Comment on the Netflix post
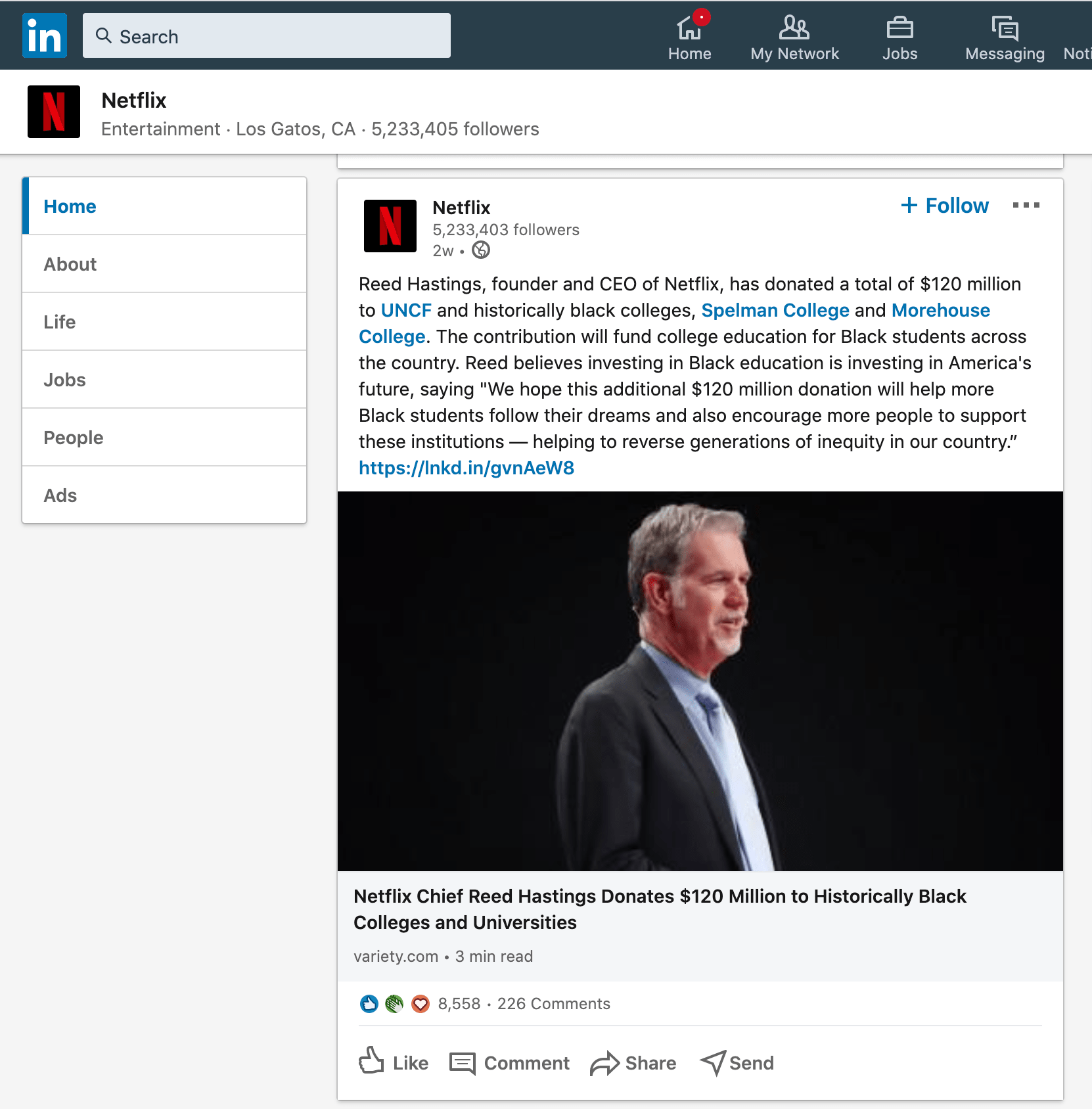Viewport: 1092px width, 1109px height. [x=509, y=1062]
